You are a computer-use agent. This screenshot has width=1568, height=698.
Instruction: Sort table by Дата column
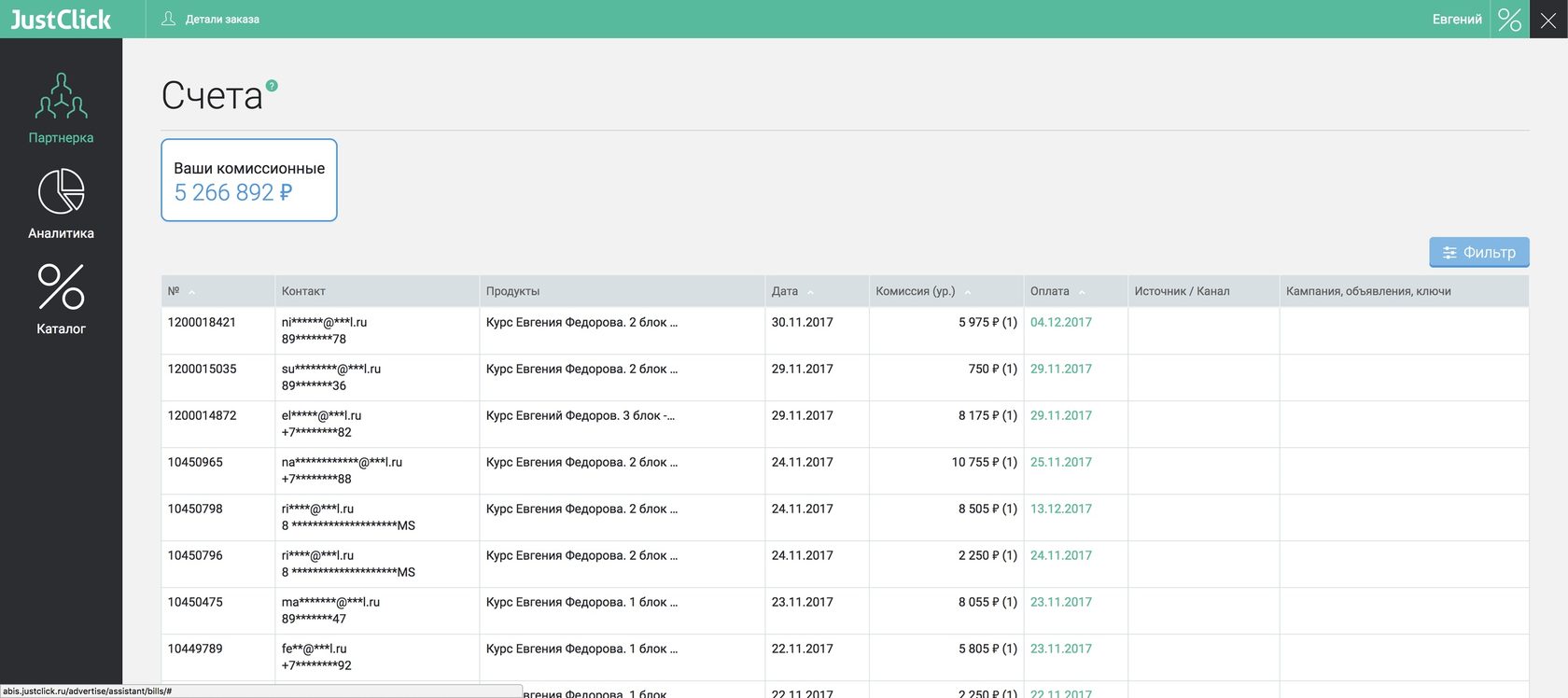(x=785, y=291)
